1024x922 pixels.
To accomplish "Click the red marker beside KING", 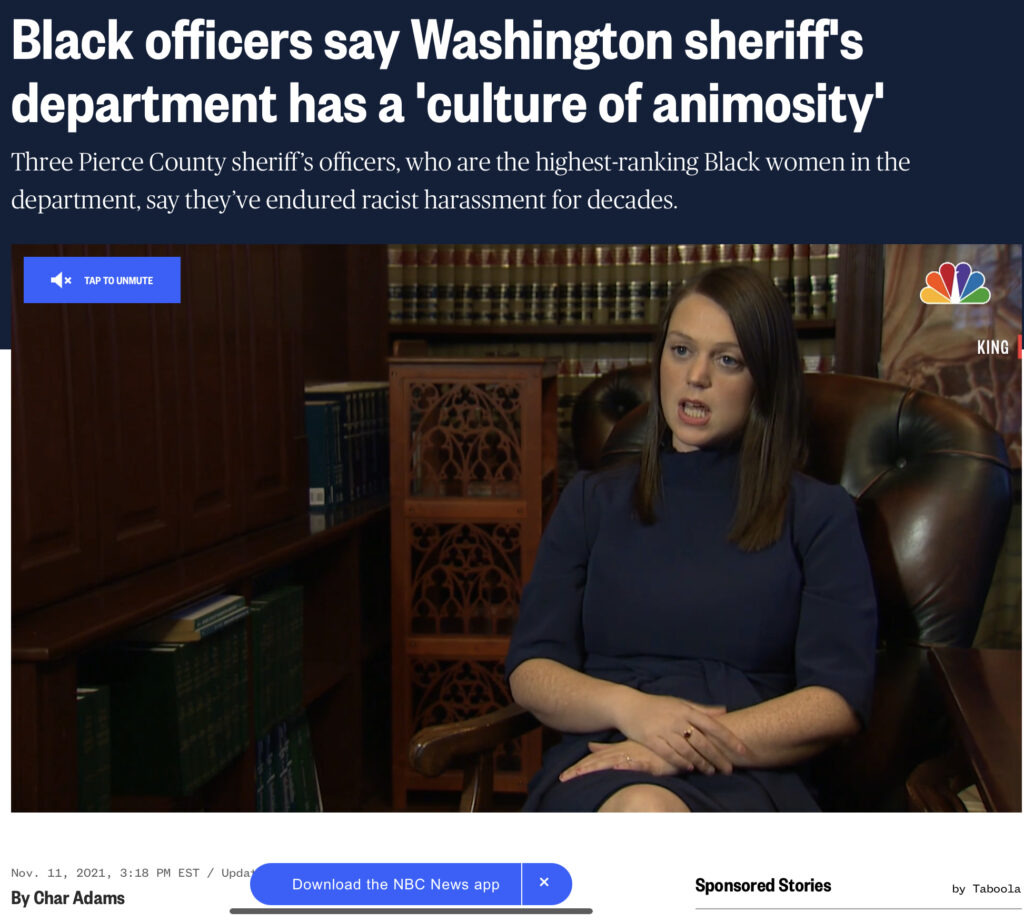I will pyautogui.click(x=1019, y=347).
